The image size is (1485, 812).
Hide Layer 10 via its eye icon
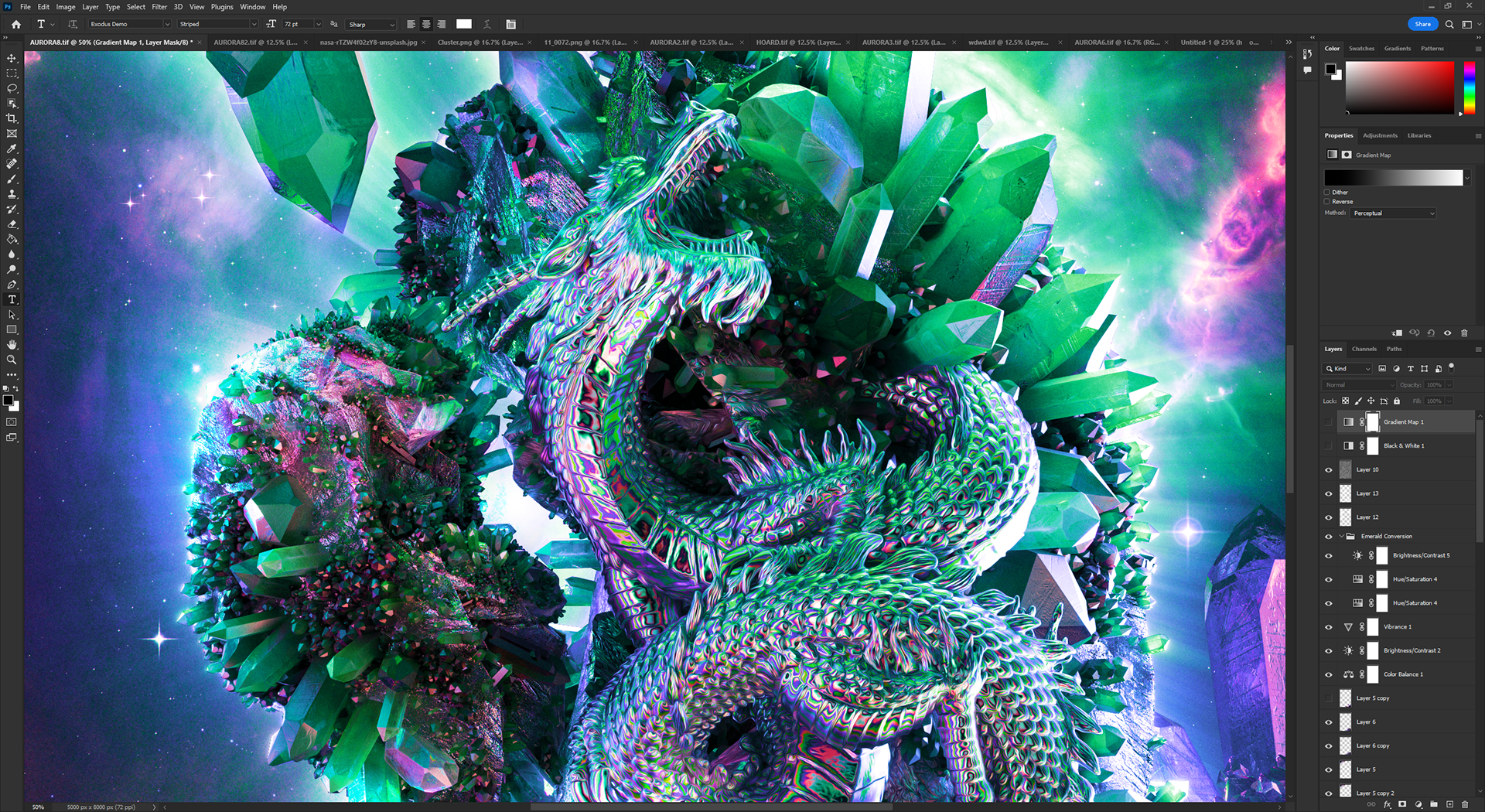point(1329,470)
